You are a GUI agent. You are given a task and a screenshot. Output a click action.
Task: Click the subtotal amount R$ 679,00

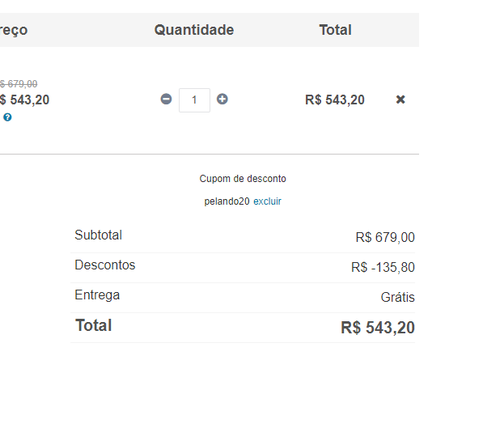click(385, 237)
